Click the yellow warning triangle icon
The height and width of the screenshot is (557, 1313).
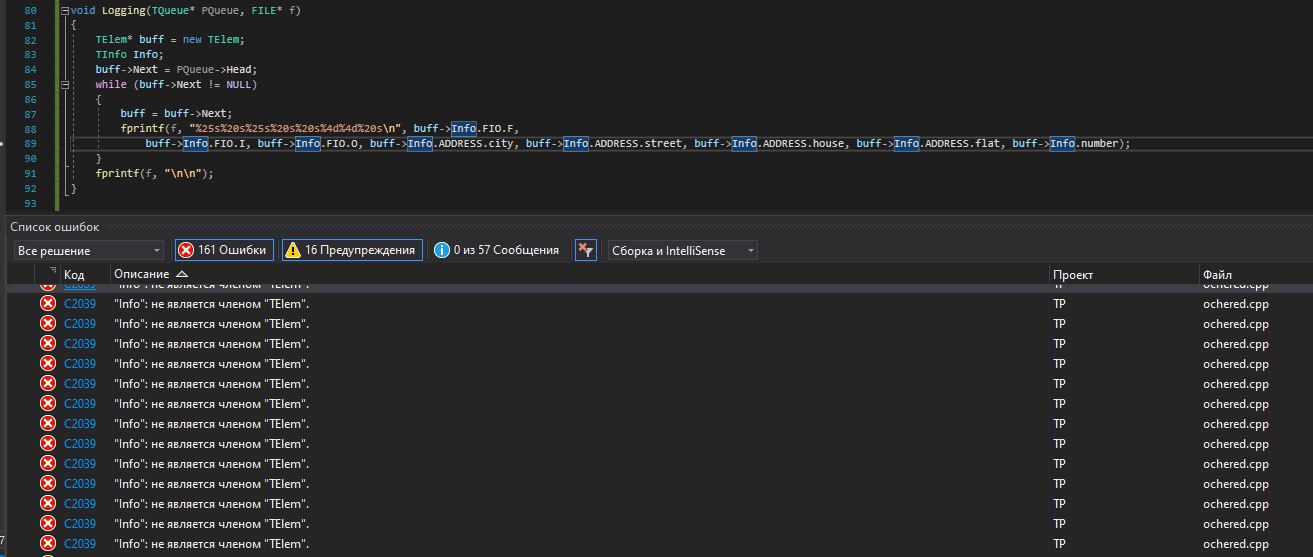[x=293, y=250]
